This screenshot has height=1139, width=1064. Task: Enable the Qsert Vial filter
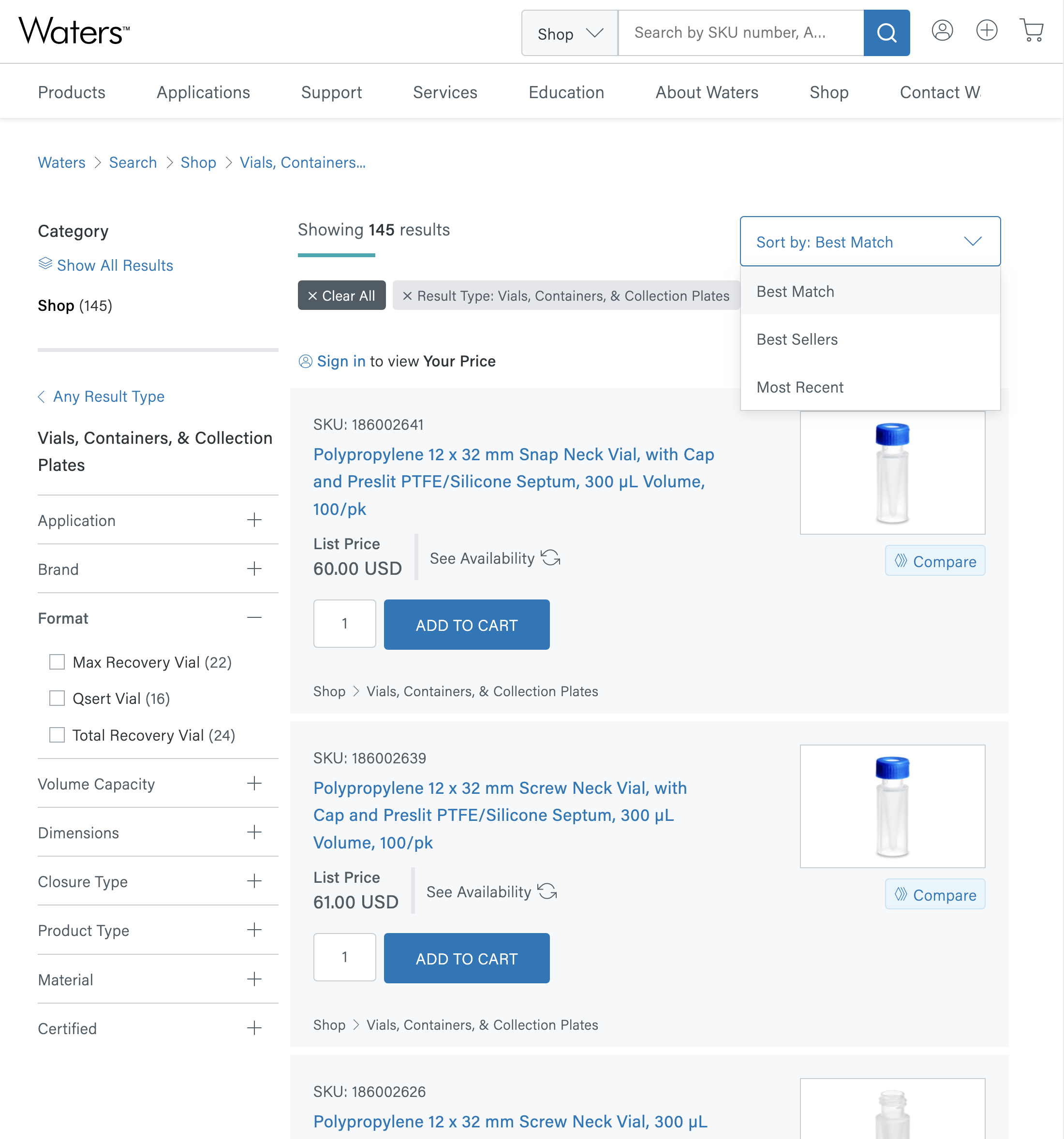coord(57,699)
